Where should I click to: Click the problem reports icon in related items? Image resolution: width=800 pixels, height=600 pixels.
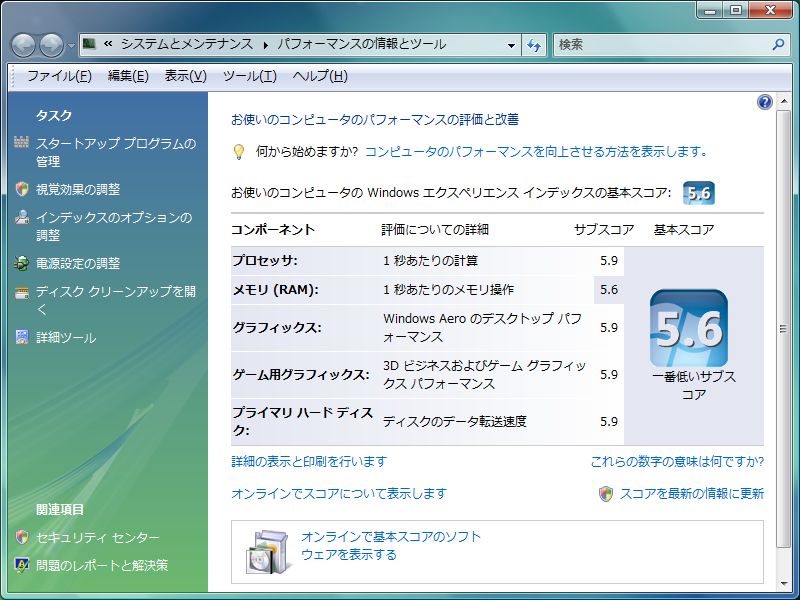pos(21,565)
